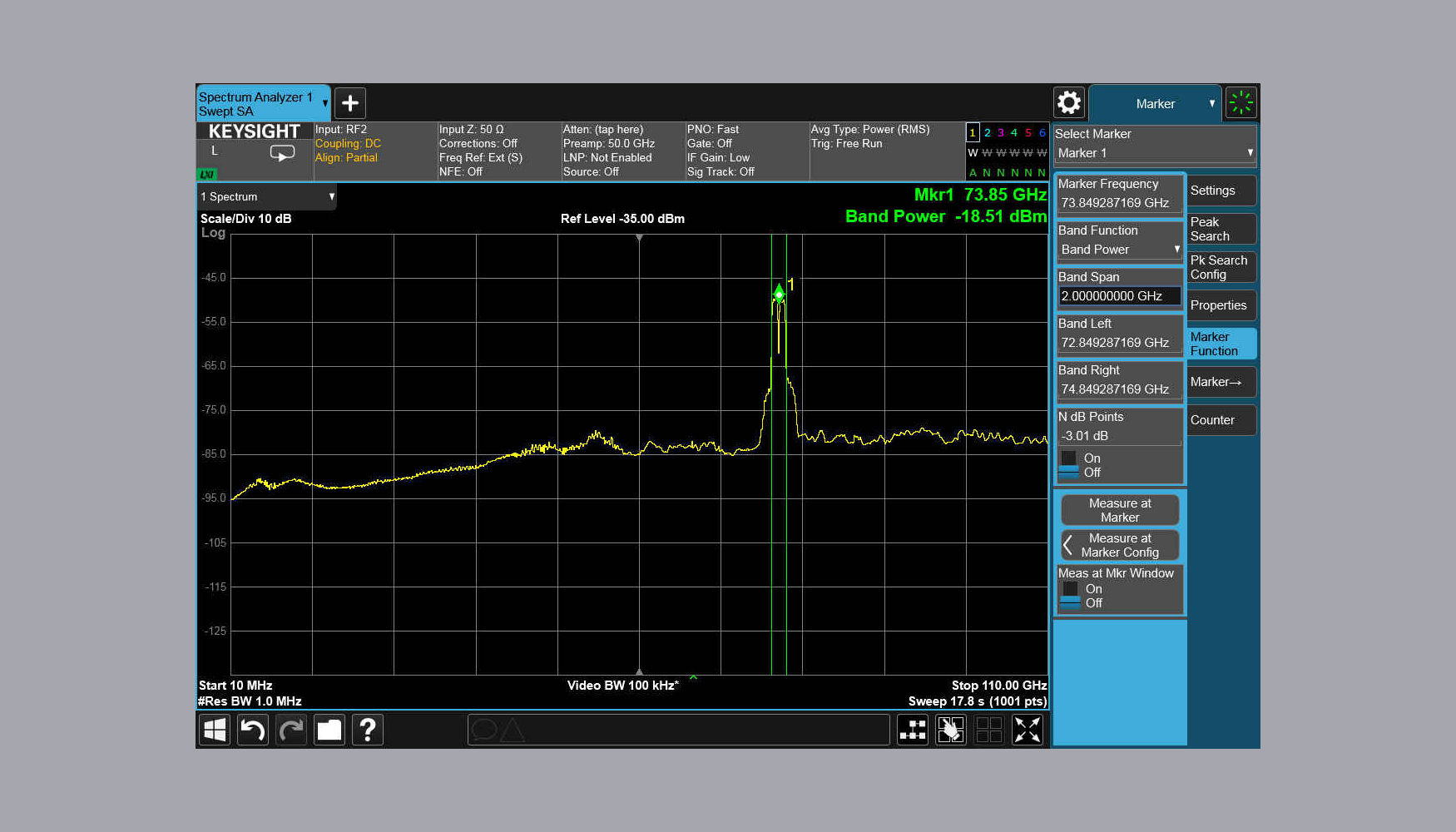Open the file folder icon

[329, 730]
